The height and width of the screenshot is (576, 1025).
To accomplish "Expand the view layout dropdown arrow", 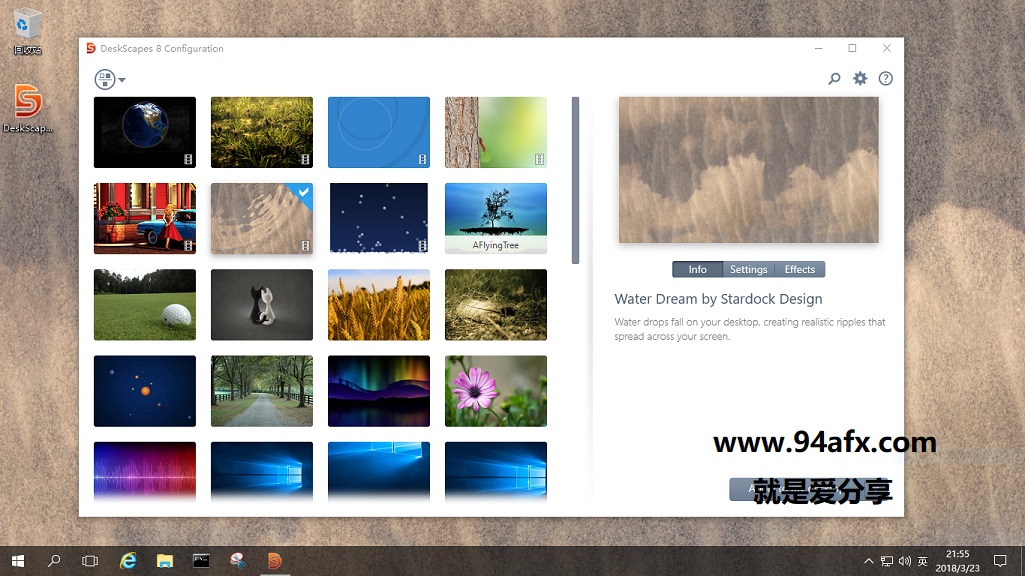I will (x=122, y=80).
